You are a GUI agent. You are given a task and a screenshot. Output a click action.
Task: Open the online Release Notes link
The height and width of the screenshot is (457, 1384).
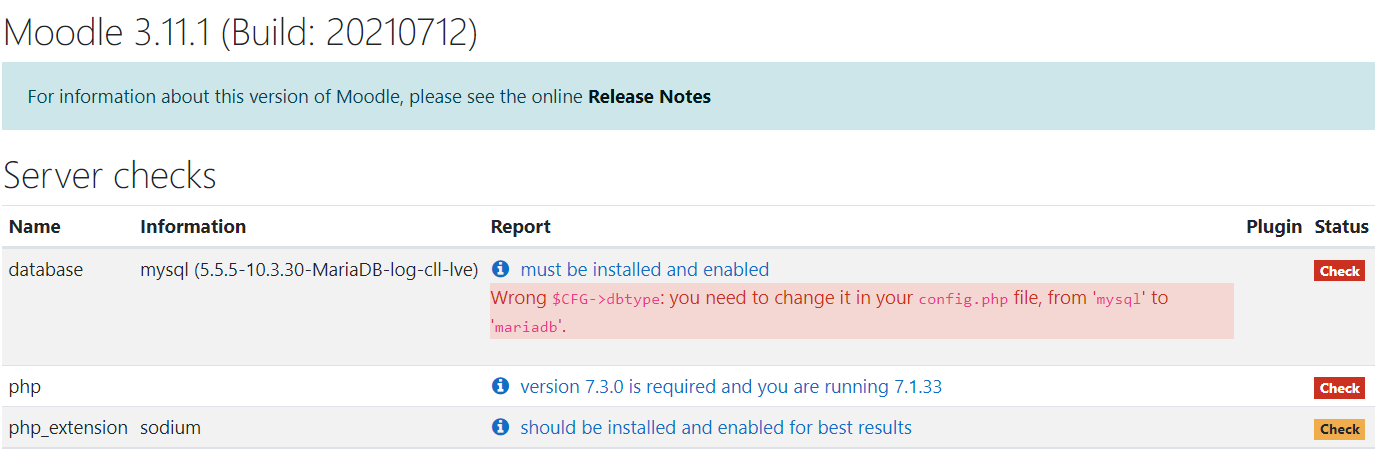tap(649, 97)
